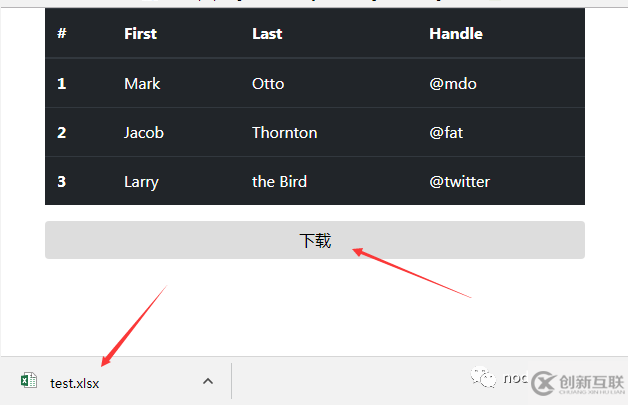Expand the test.xlsx download options chevron

[208, 381]
